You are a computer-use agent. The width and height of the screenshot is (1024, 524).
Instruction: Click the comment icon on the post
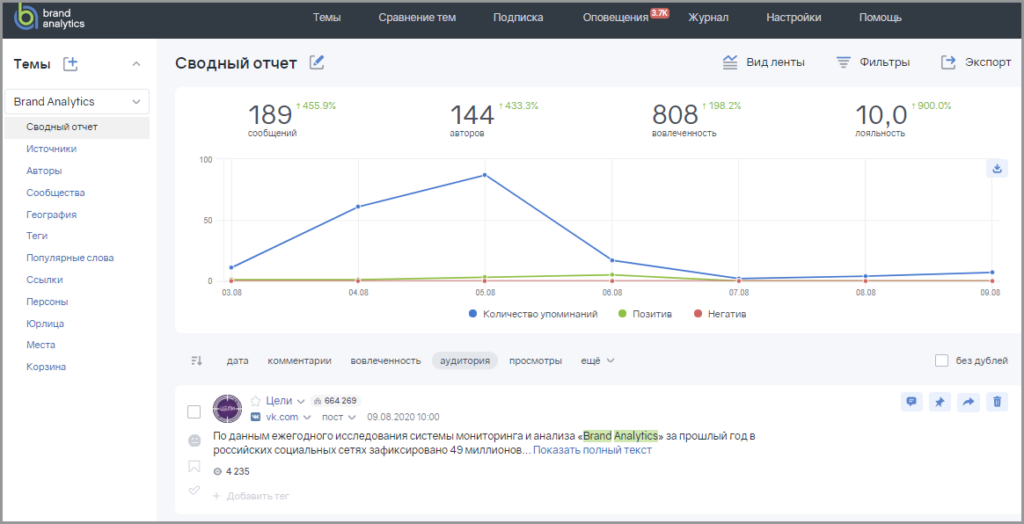tap(911, 402)
